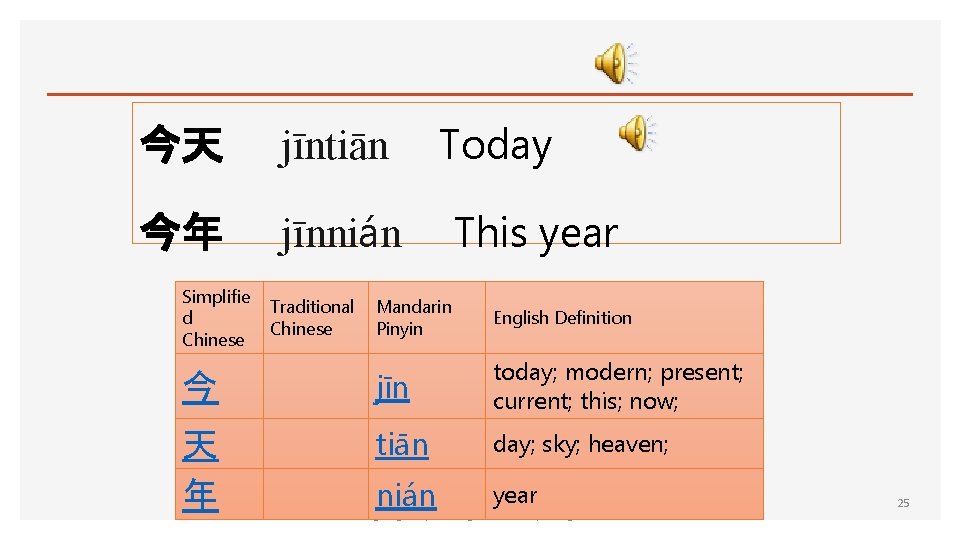Click the definition cell starting with today; modern

click(618, 387)
